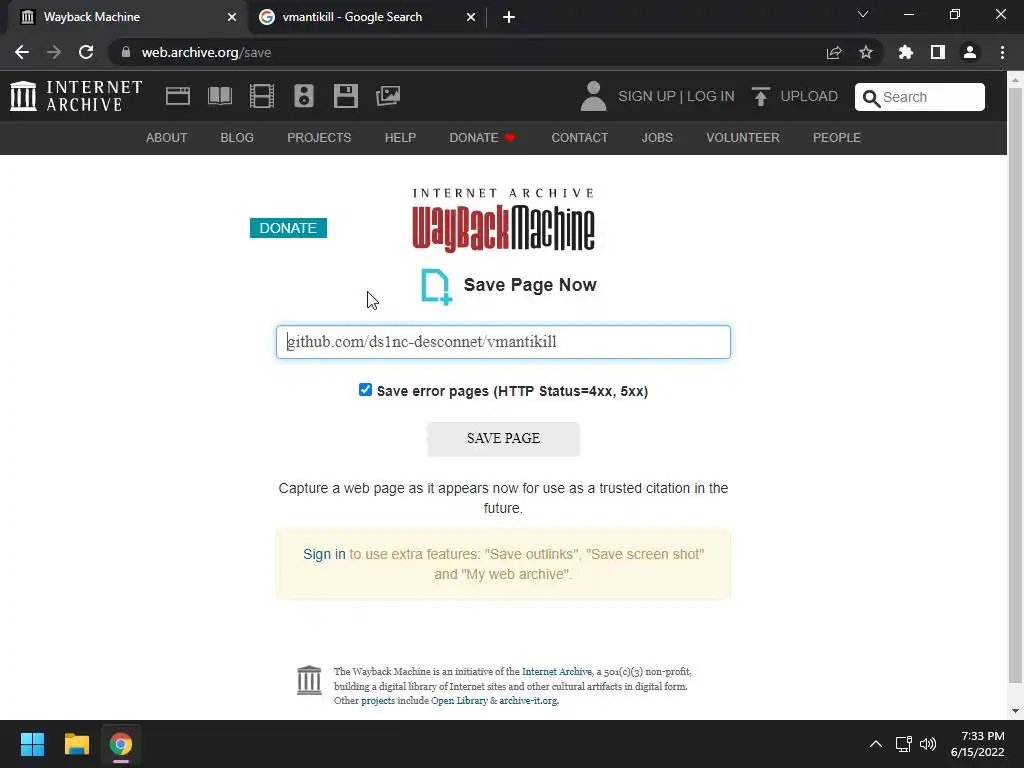Open the network icon in the system tray
1024x768 pixels.
(903, 744)
